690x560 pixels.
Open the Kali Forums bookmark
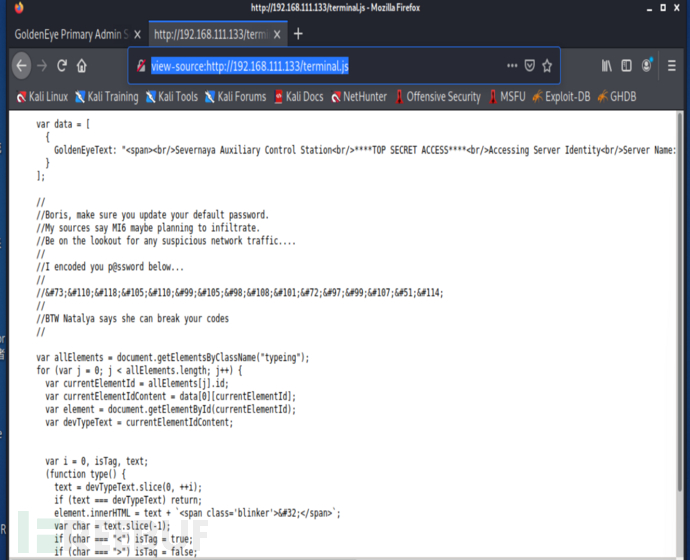[236, 97]
